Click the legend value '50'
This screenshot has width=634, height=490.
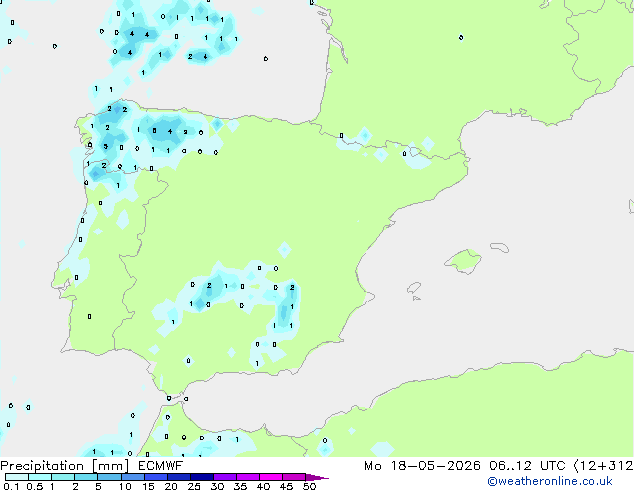[x=309, y=486]
